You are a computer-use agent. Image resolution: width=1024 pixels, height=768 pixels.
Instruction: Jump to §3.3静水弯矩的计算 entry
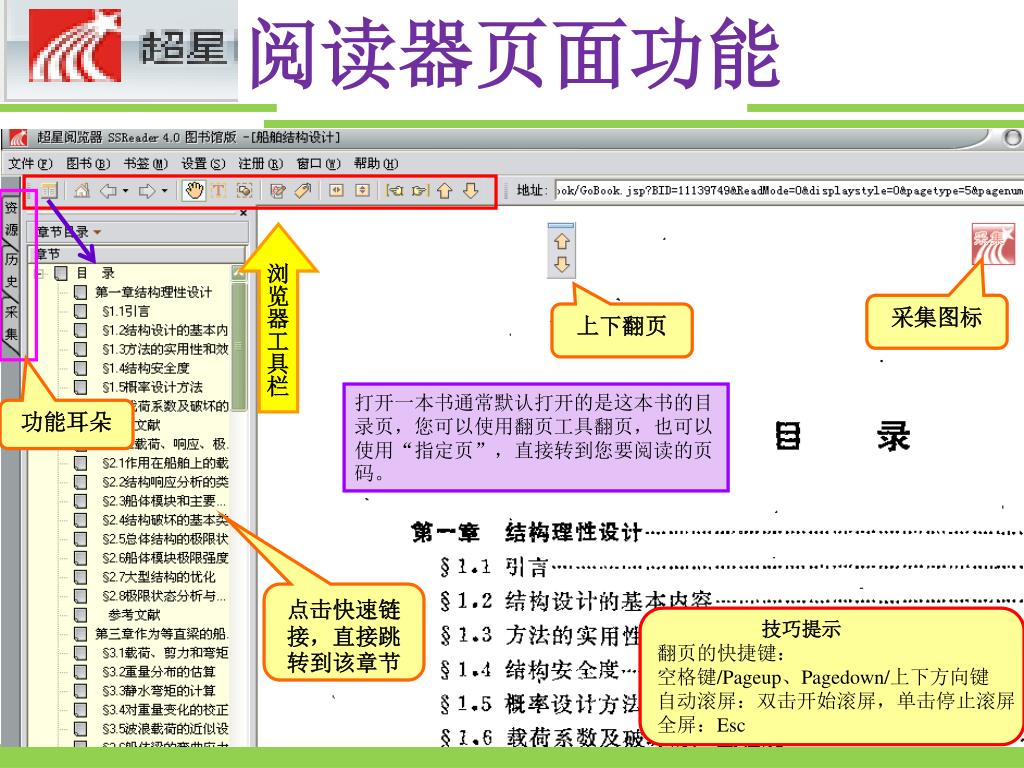point(158,690)
